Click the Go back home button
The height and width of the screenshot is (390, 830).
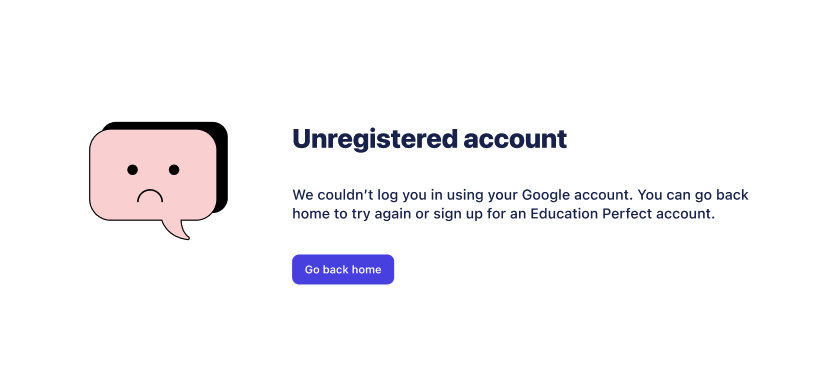(x=343, y=269)
